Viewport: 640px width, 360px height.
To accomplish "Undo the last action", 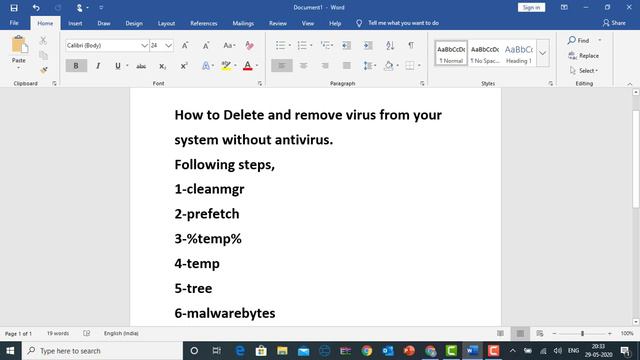I will 36,8.
